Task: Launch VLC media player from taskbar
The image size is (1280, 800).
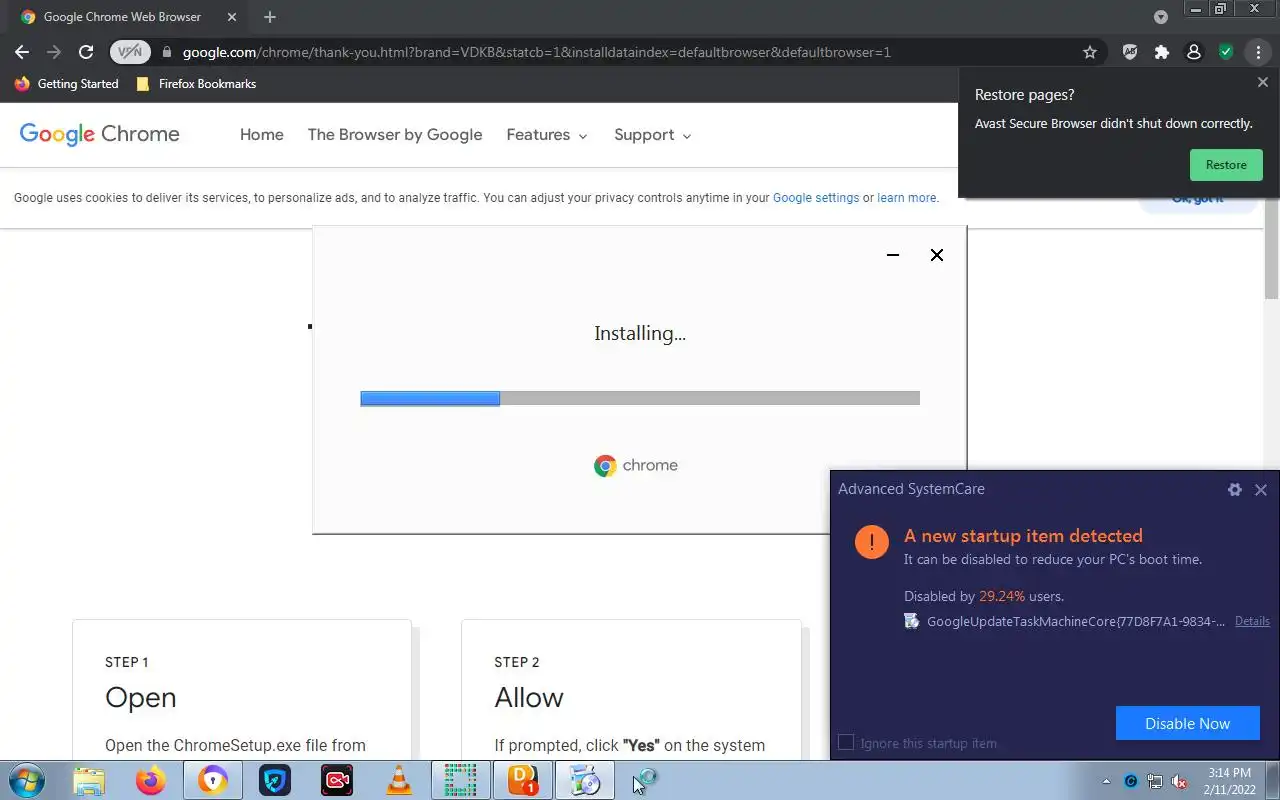Action: [399, 780]
